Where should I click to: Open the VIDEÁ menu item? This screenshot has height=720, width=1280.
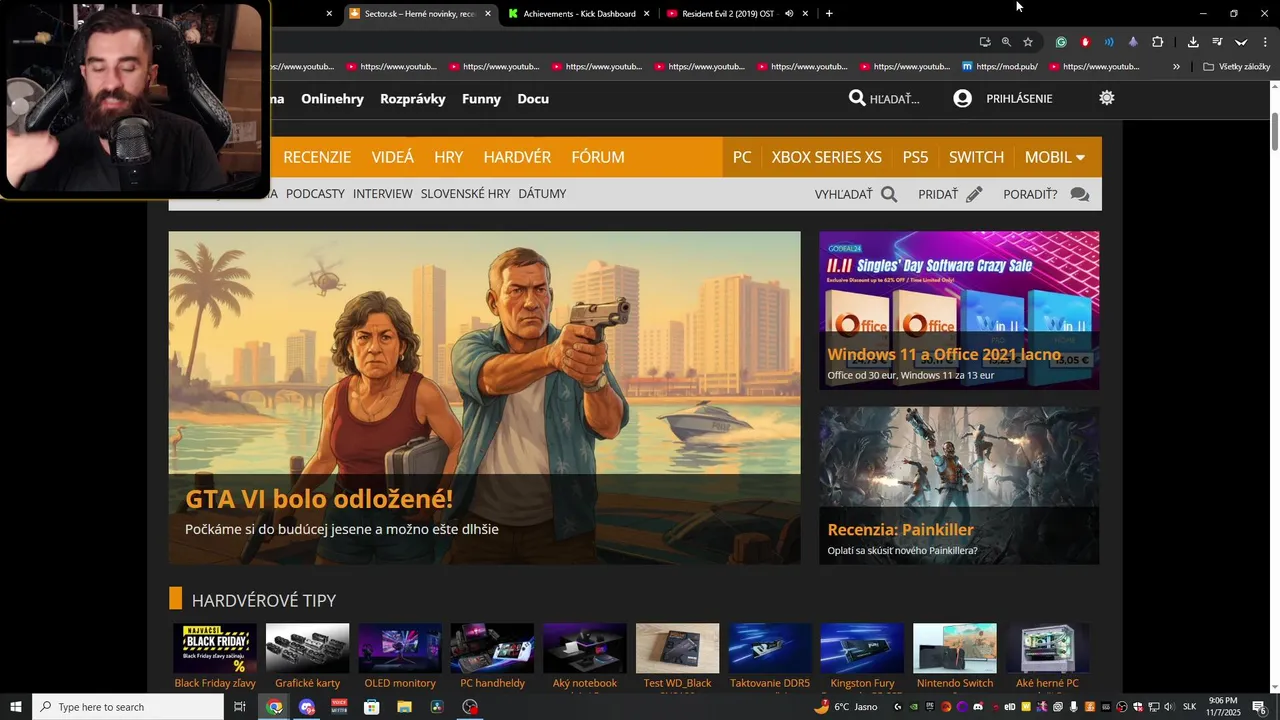coord(393,157)
